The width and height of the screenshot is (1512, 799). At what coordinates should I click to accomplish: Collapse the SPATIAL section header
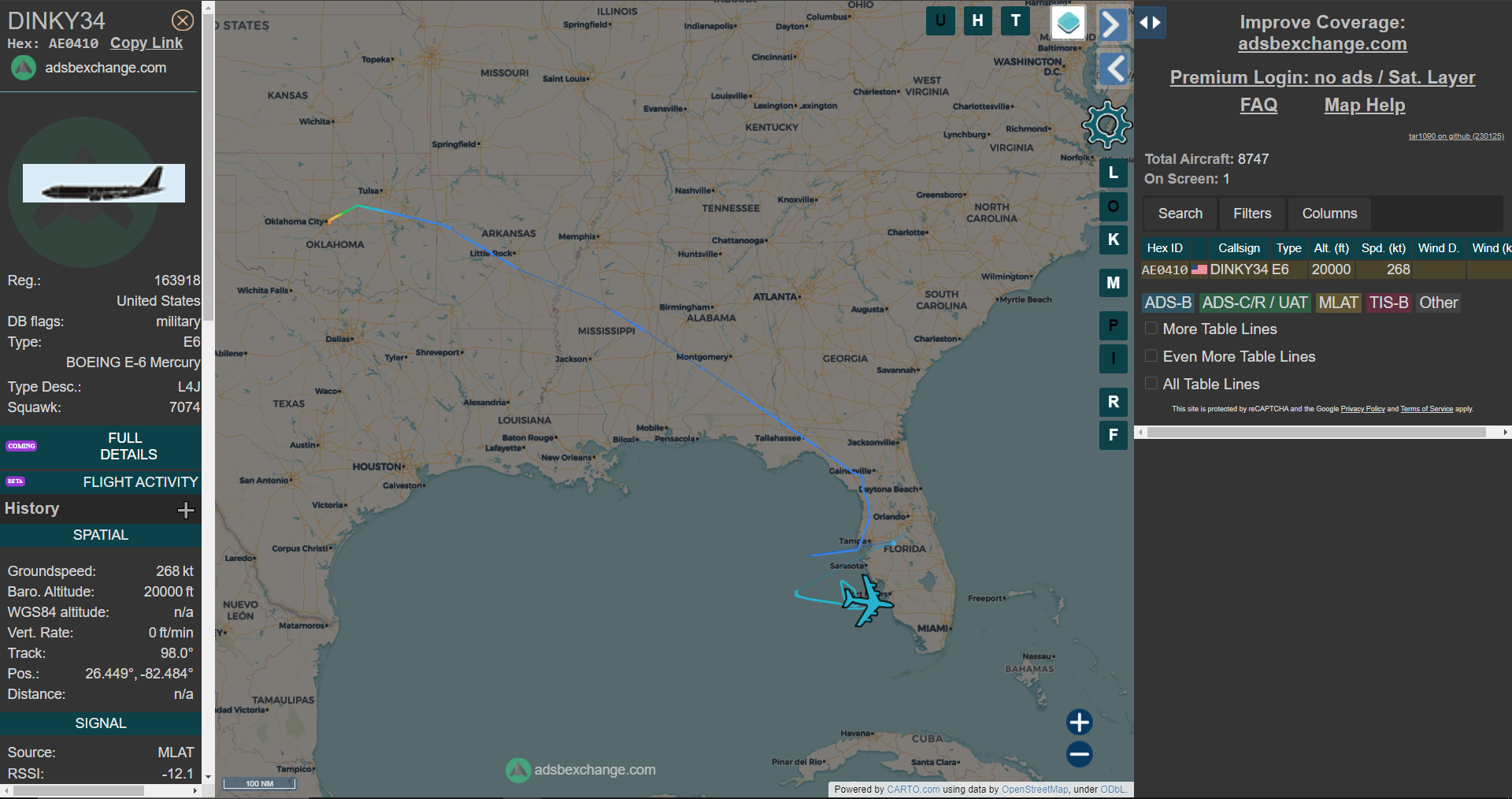(101, 535)
